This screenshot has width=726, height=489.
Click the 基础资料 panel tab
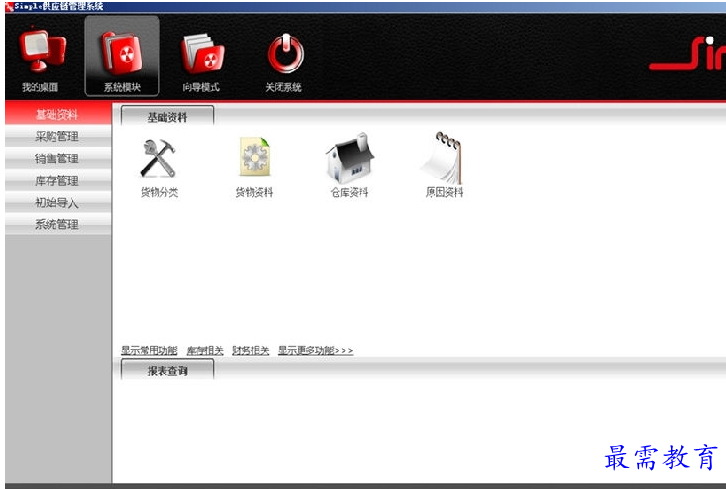tap(167, 116)
